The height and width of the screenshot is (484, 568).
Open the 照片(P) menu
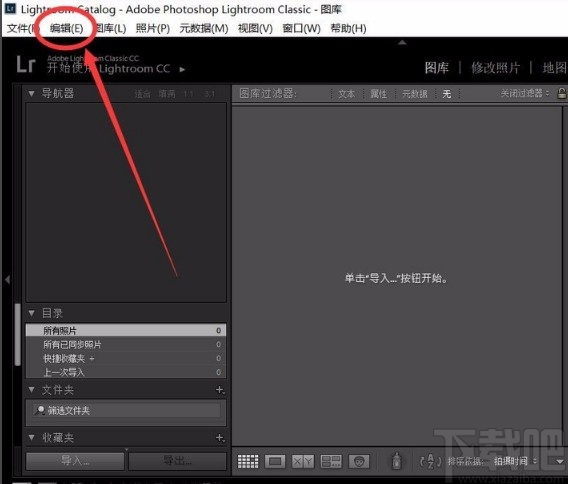[x=153, y=28]
